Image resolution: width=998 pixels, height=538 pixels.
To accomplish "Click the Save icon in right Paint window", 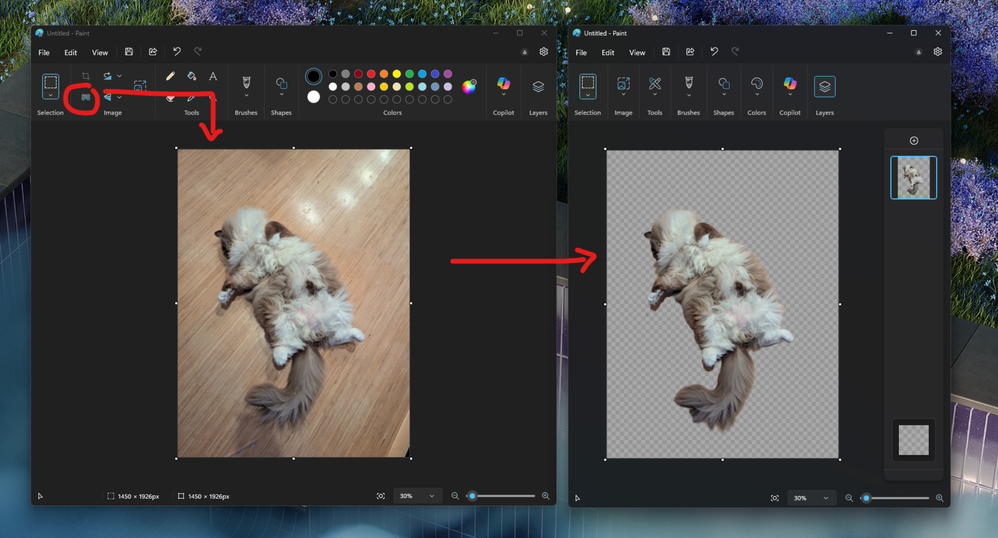I will pyautogui.click(x=666, y=52).
